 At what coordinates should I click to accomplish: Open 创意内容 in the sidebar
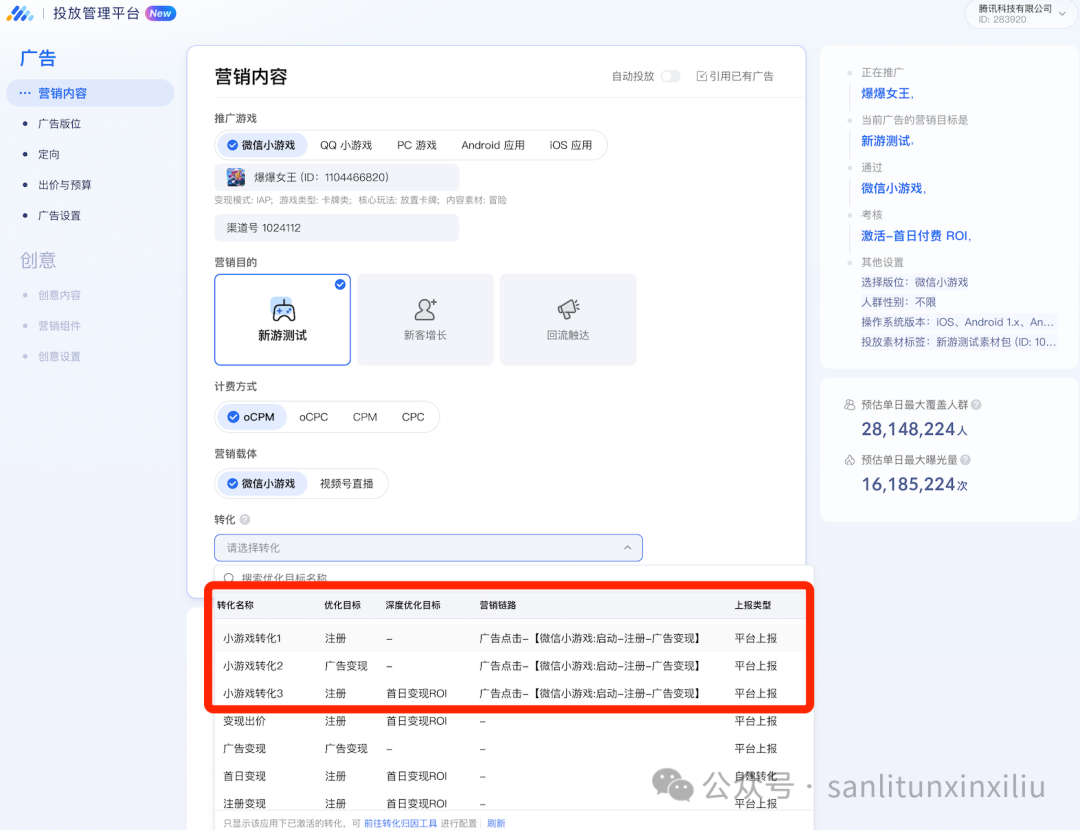(59, 295)
